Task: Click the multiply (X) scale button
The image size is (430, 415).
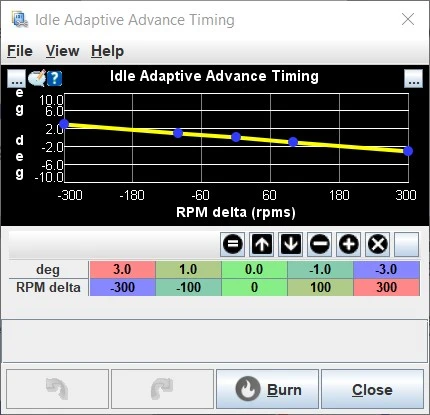Action: click(378, 244)
